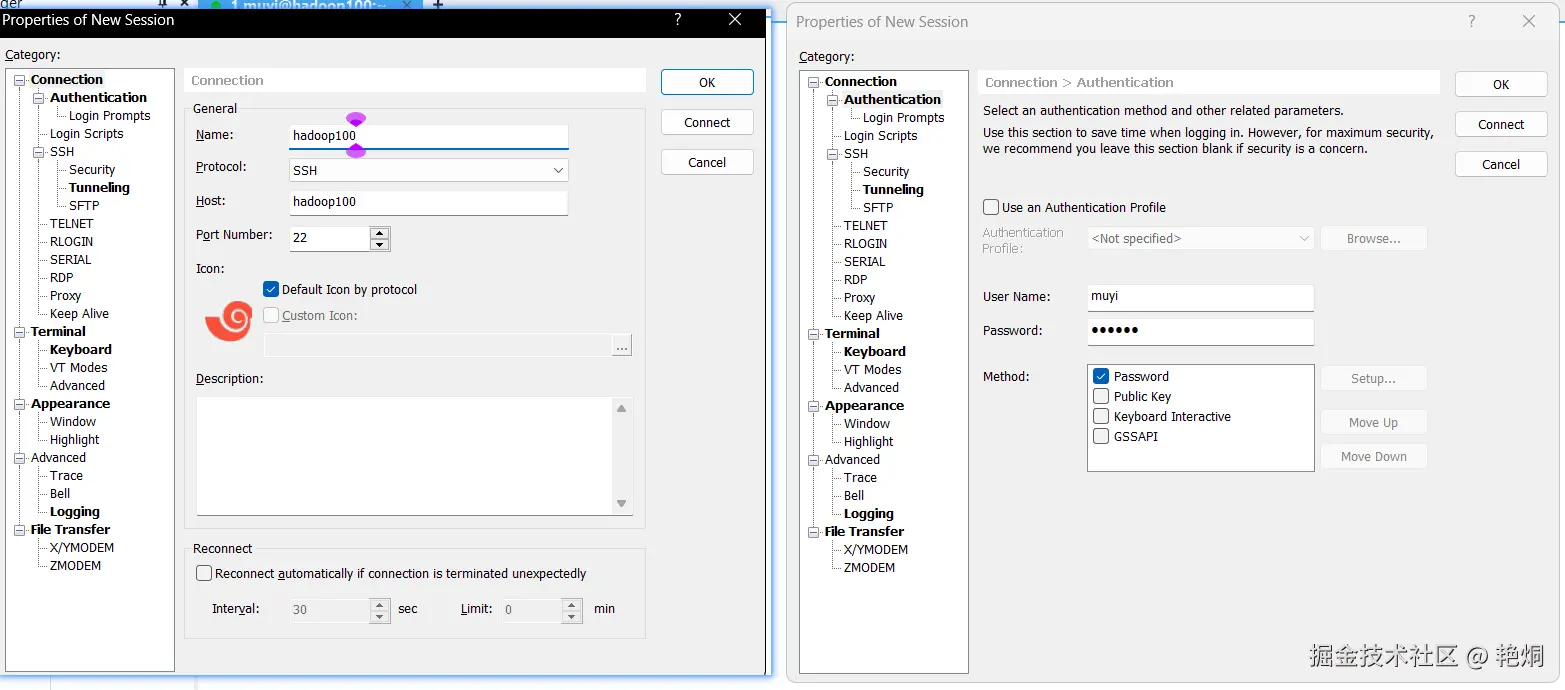
Task: Click the User Name field with muyi
Action: 1200,297
